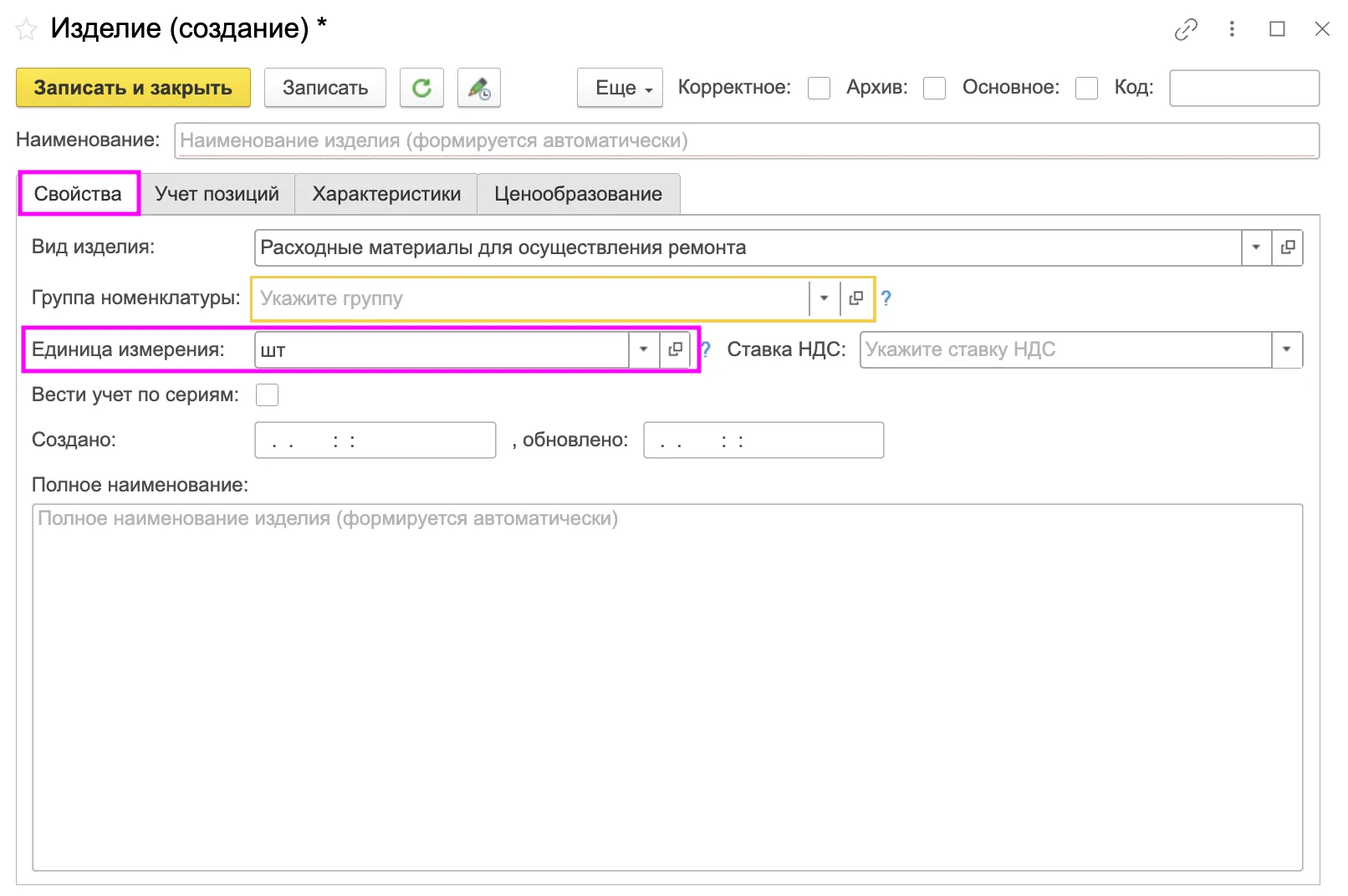Click the Полное наименование text area
The image size is (1348, 896).
pyautogui.click(x=667, y=687)
